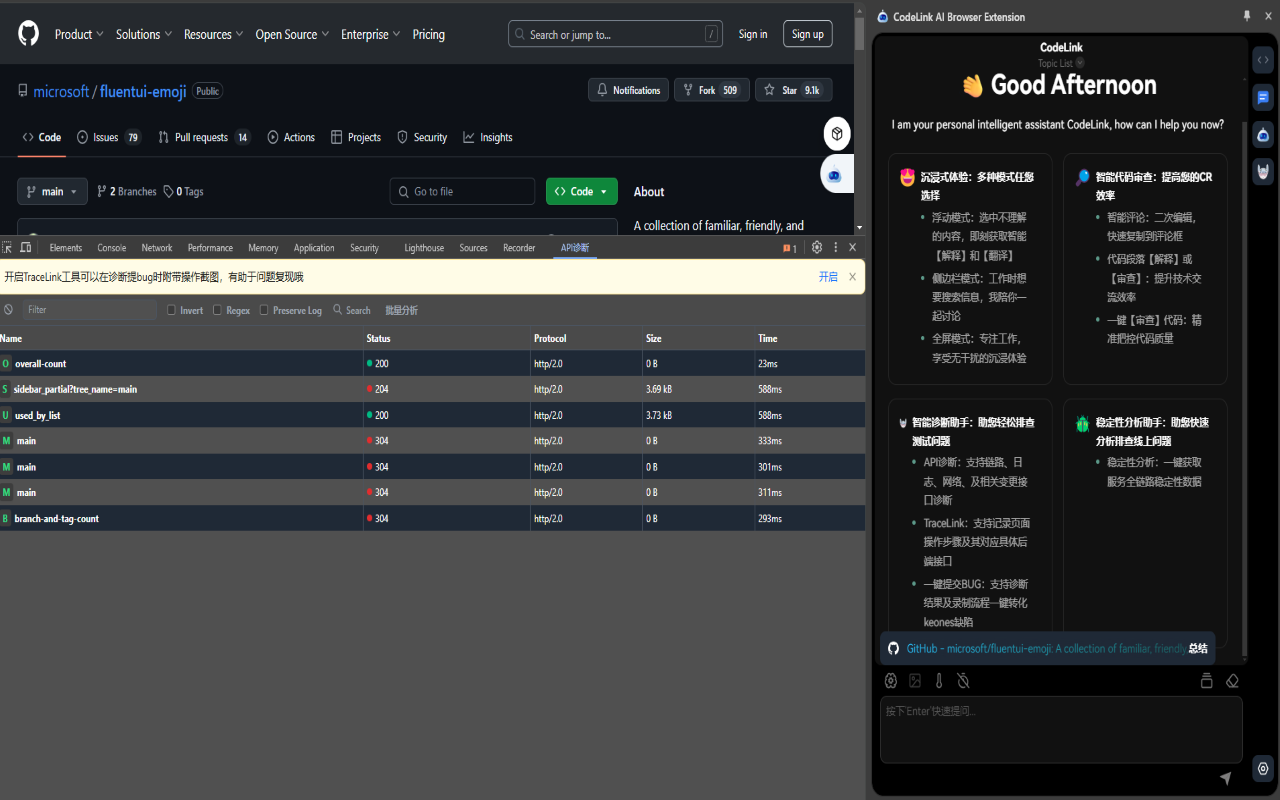Image resolution: width=1280 pixels, height=800 pixels.
Task: Turn on Preserve Log checkbox
Action: click(265, 310)
